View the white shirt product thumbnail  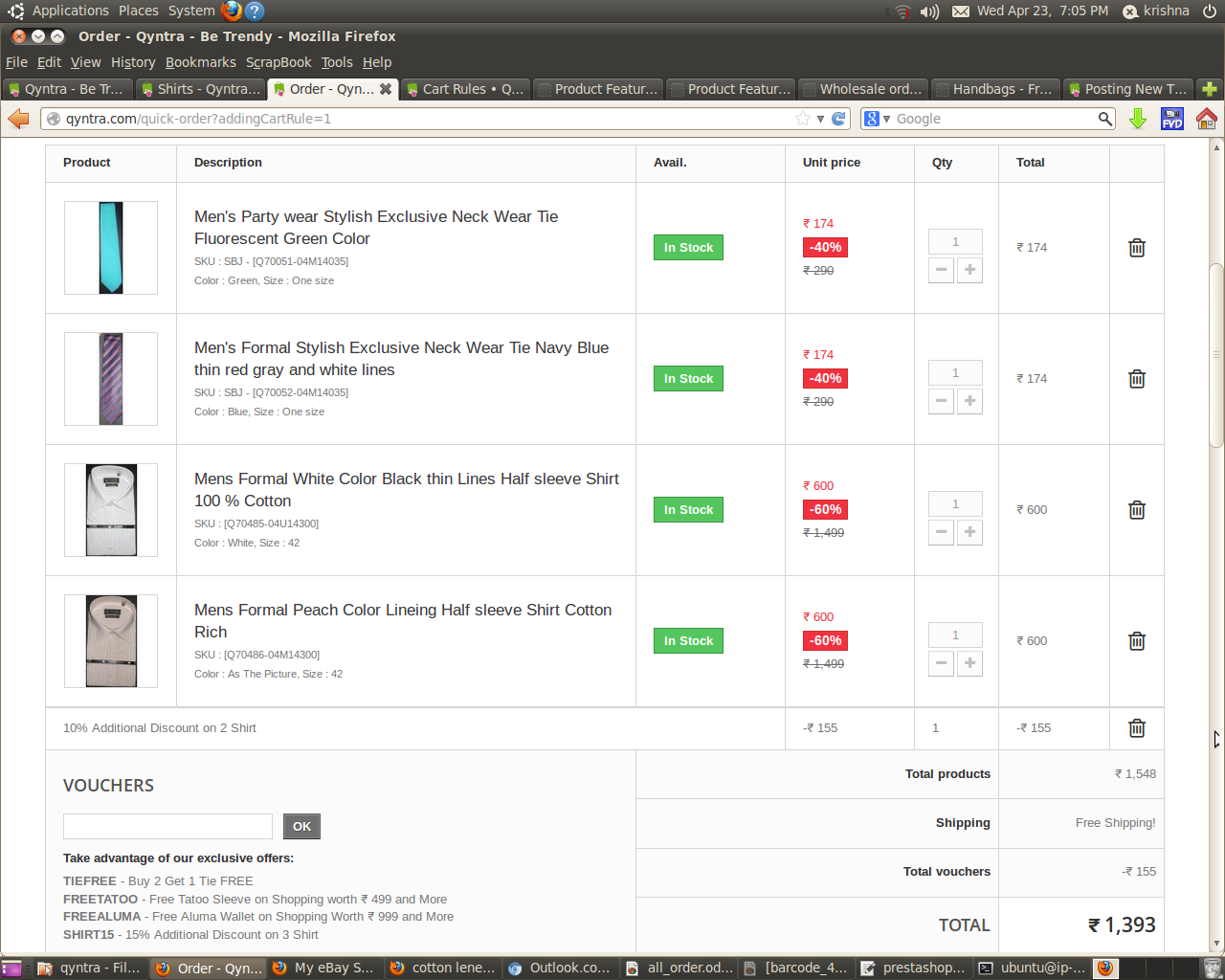111,510
